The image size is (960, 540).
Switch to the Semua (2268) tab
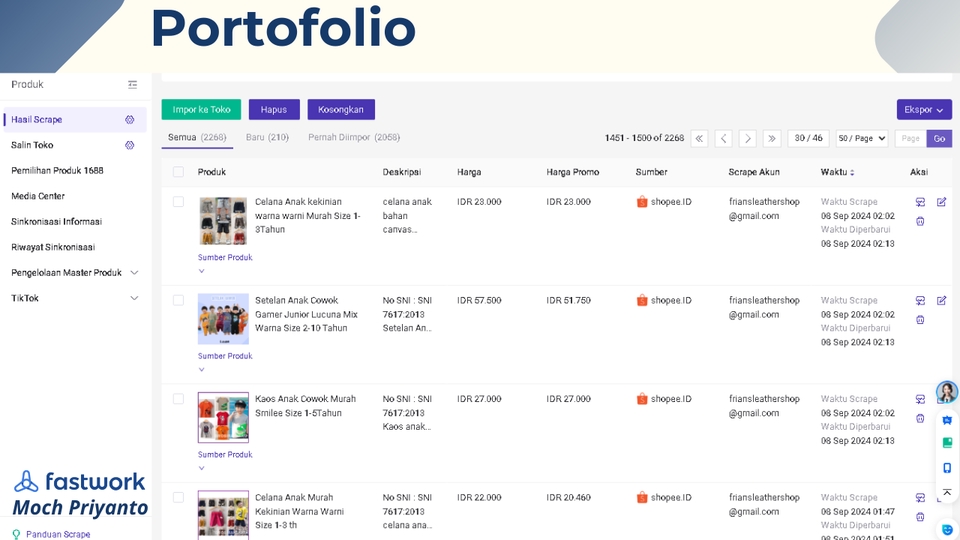[x=197, y=137]
